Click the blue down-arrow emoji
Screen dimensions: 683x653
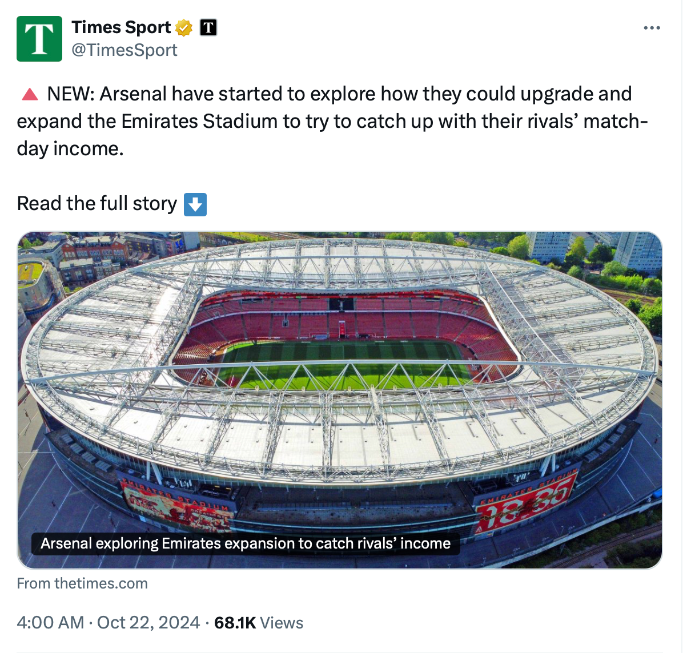[x=196, y=204]
